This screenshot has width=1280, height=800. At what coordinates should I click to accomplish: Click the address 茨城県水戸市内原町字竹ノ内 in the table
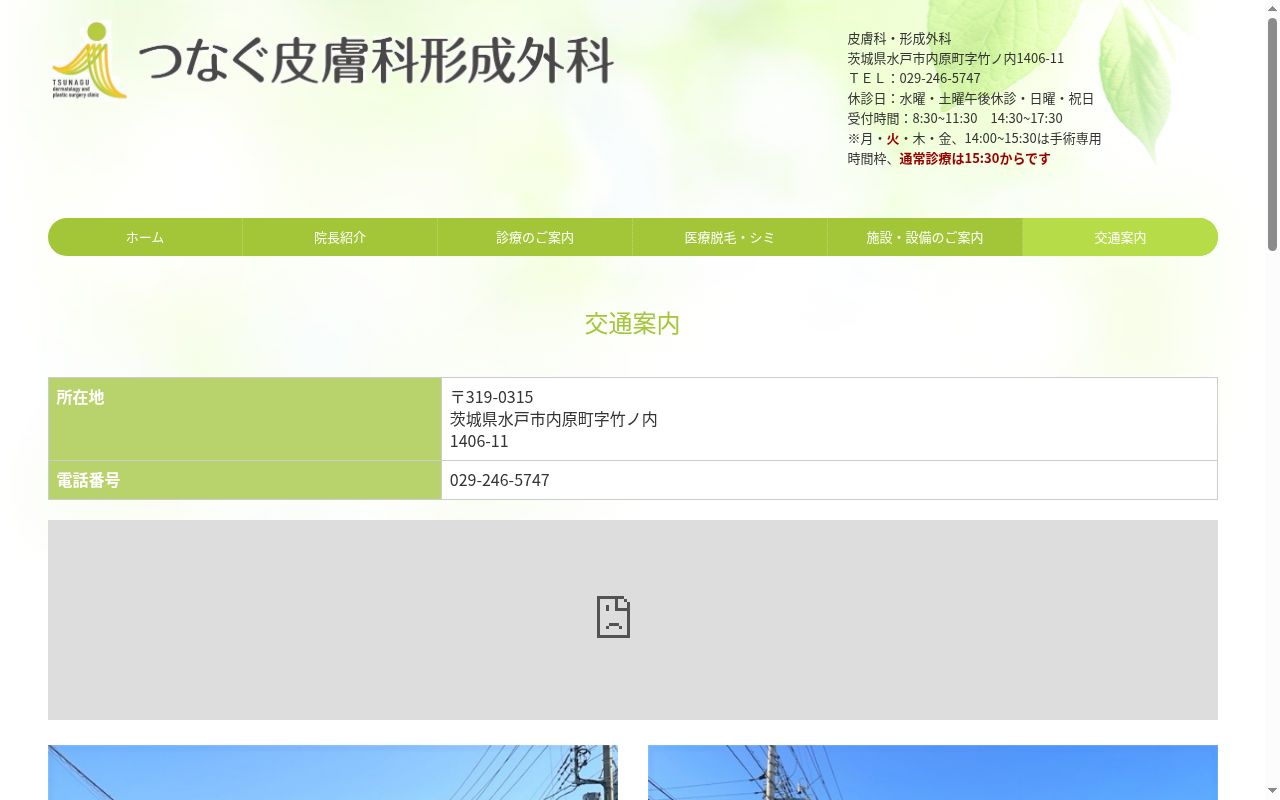click(554, 419)
